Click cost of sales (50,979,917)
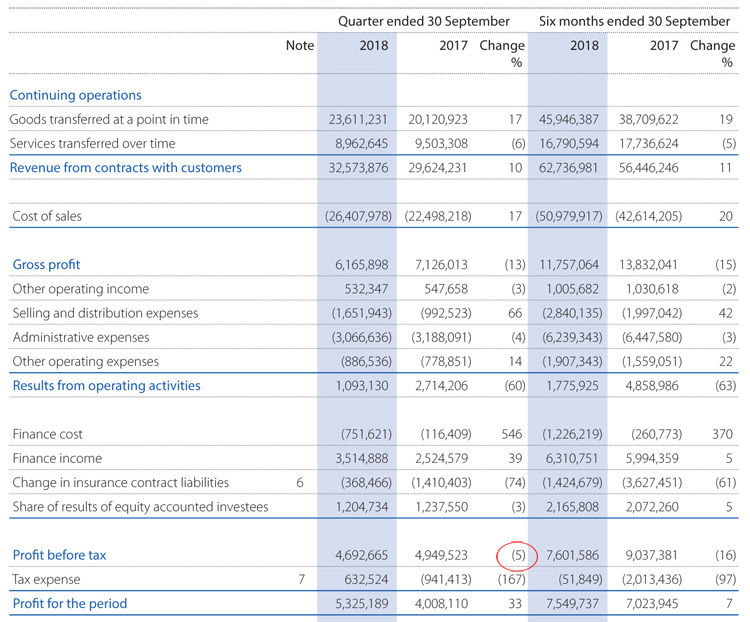The width and height of the screenshot is (750, 622). click(569, 216)
